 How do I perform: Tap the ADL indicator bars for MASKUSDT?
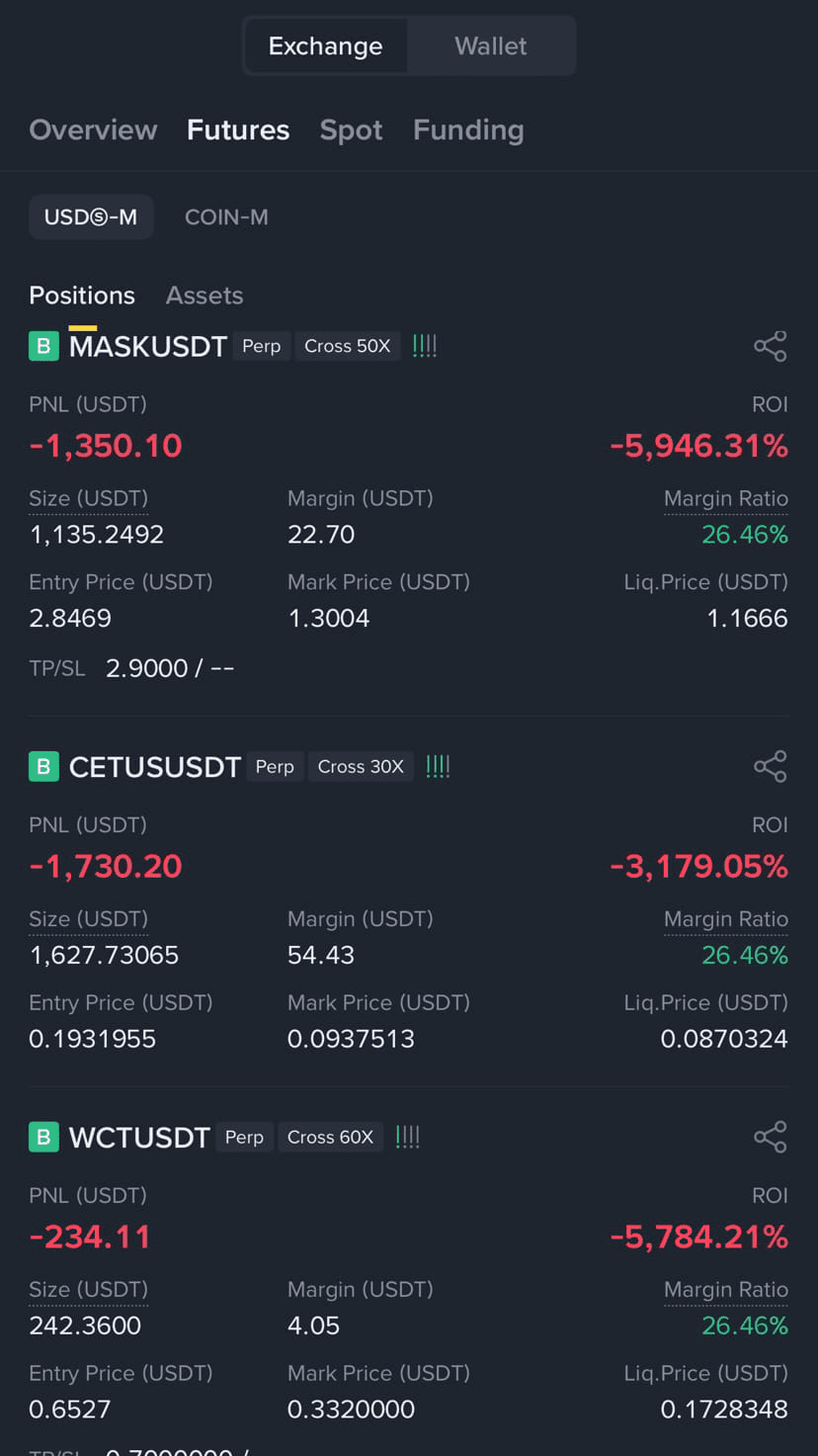coord(425,346)
